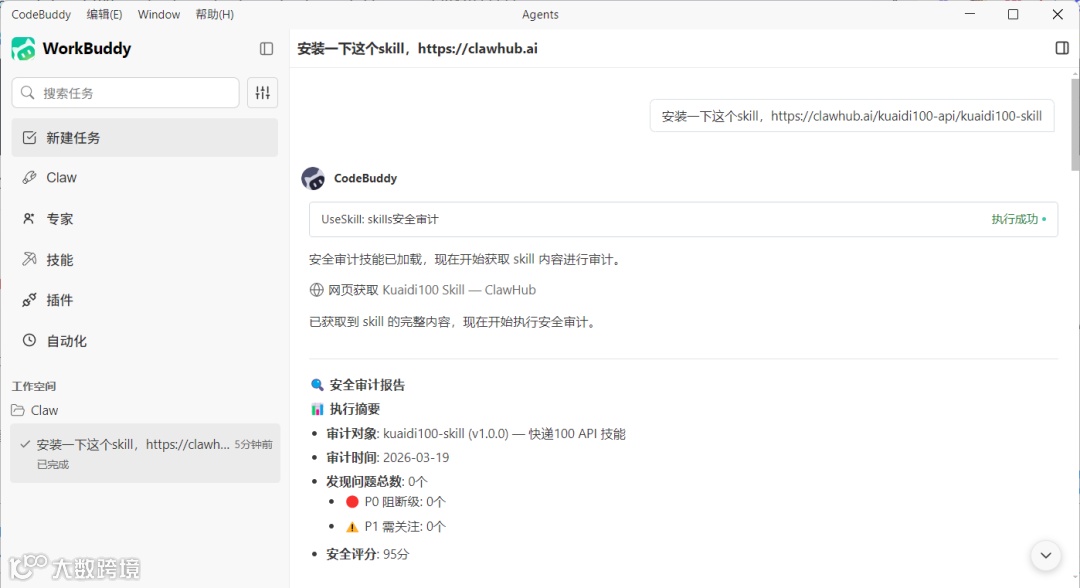The height and width of the screenshot is (588, 1080).
Task: Click the 自动化 clock icon
Action: [29, 341]
